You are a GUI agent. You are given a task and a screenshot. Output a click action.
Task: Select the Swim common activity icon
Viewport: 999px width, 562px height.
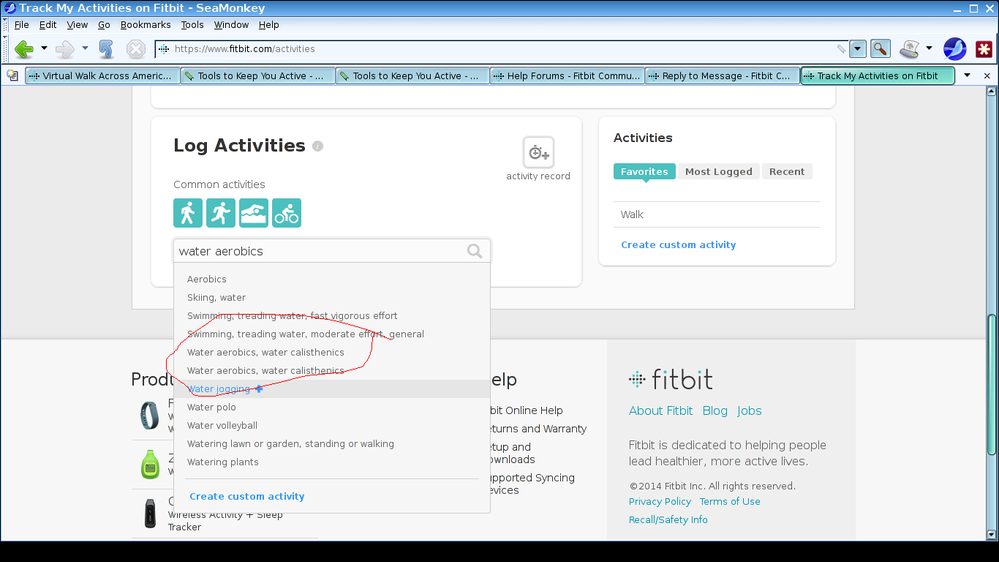click(x=254, y=213)
